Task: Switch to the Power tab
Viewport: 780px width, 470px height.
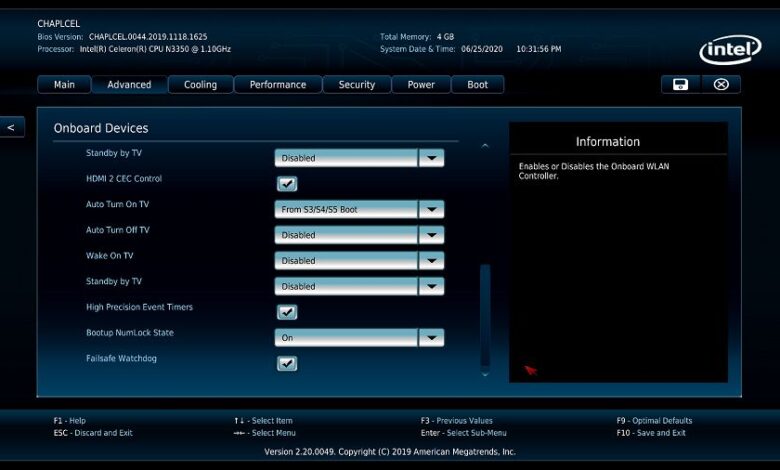Action: (x=421, y=85)
